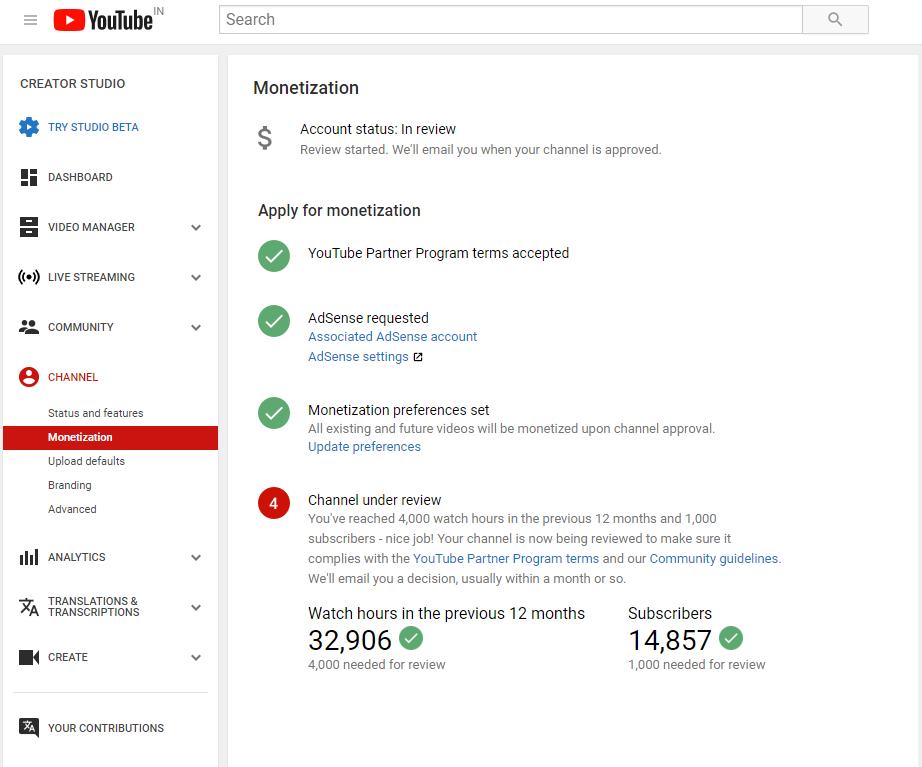922x767 pixels.
Task: Click the external link icon after AdSense settings
Action: point(418,357)
